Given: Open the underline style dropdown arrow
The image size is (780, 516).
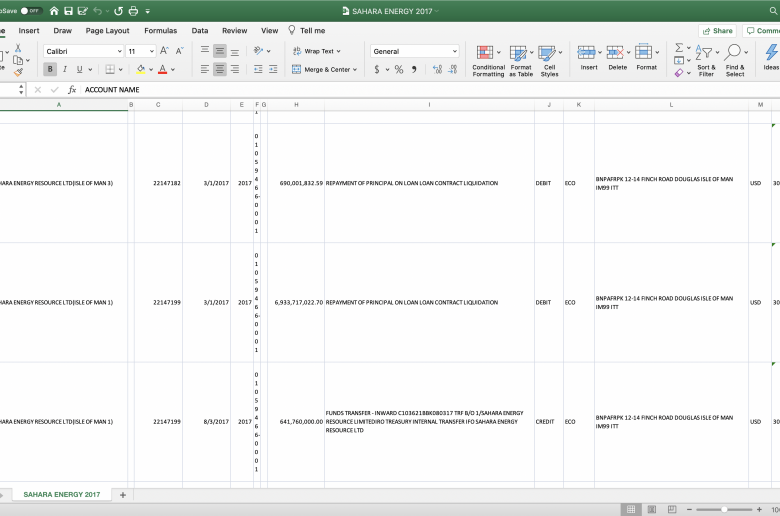Looking at the screenshot, I should click(90, 70).
